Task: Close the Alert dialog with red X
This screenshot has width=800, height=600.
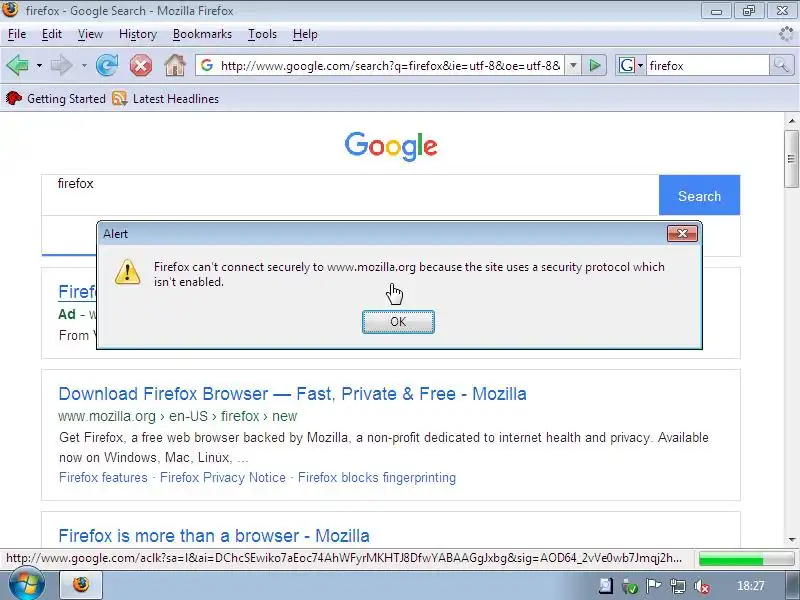Action: point(682,234)
